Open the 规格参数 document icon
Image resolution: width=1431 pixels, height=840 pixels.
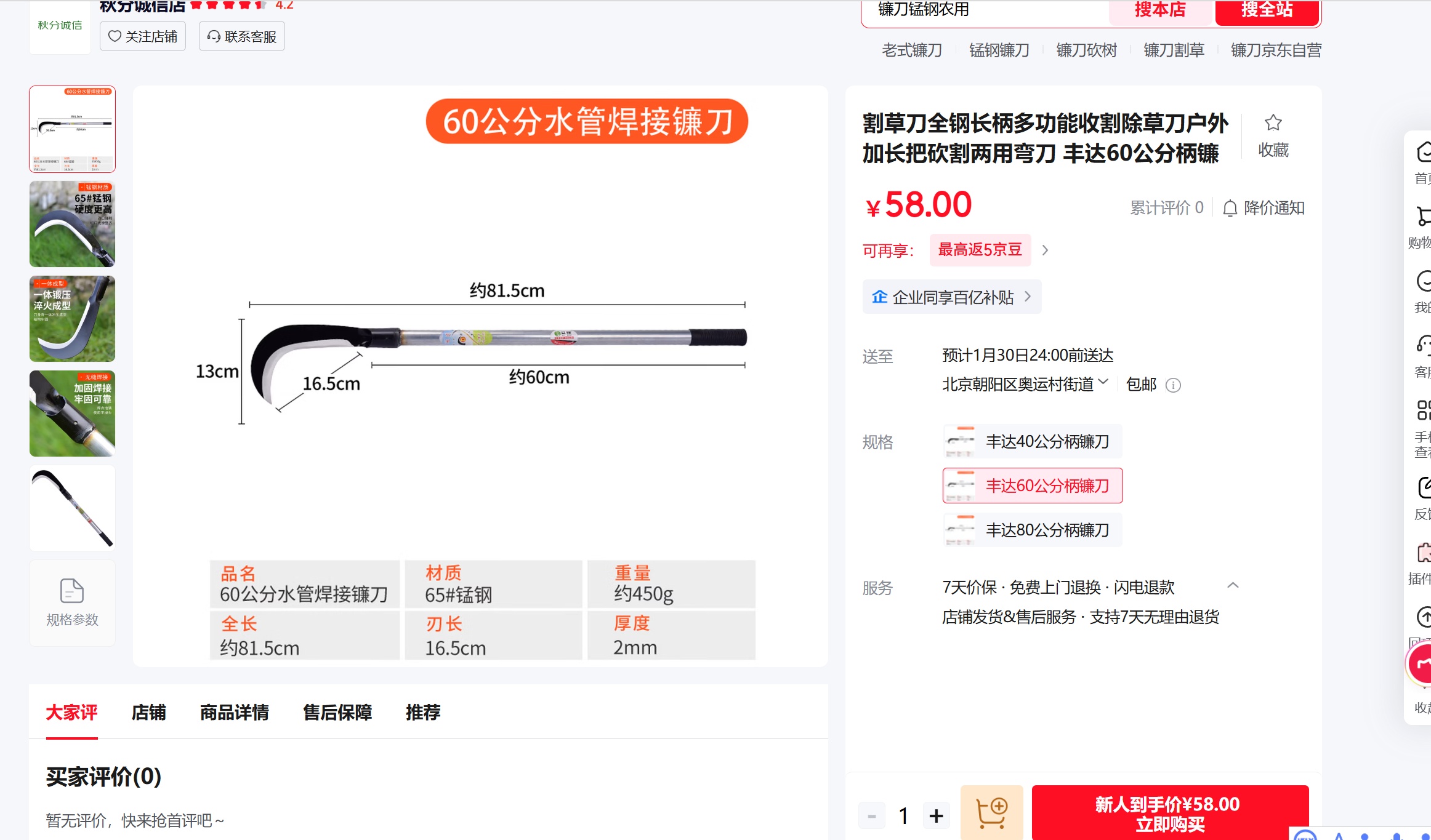(72, 591)
